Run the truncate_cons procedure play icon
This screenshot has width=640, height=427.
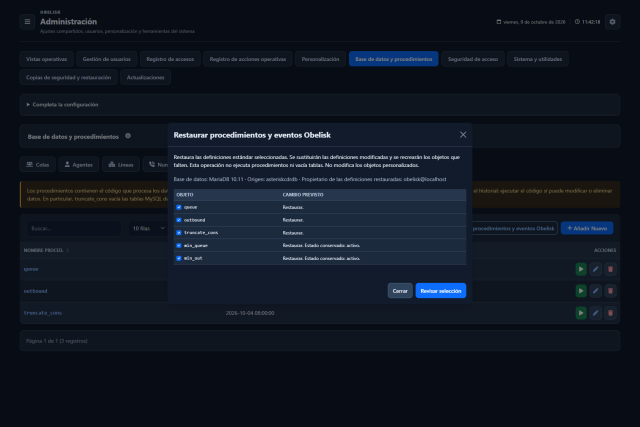pyautogui.click(x=581, y=313)
